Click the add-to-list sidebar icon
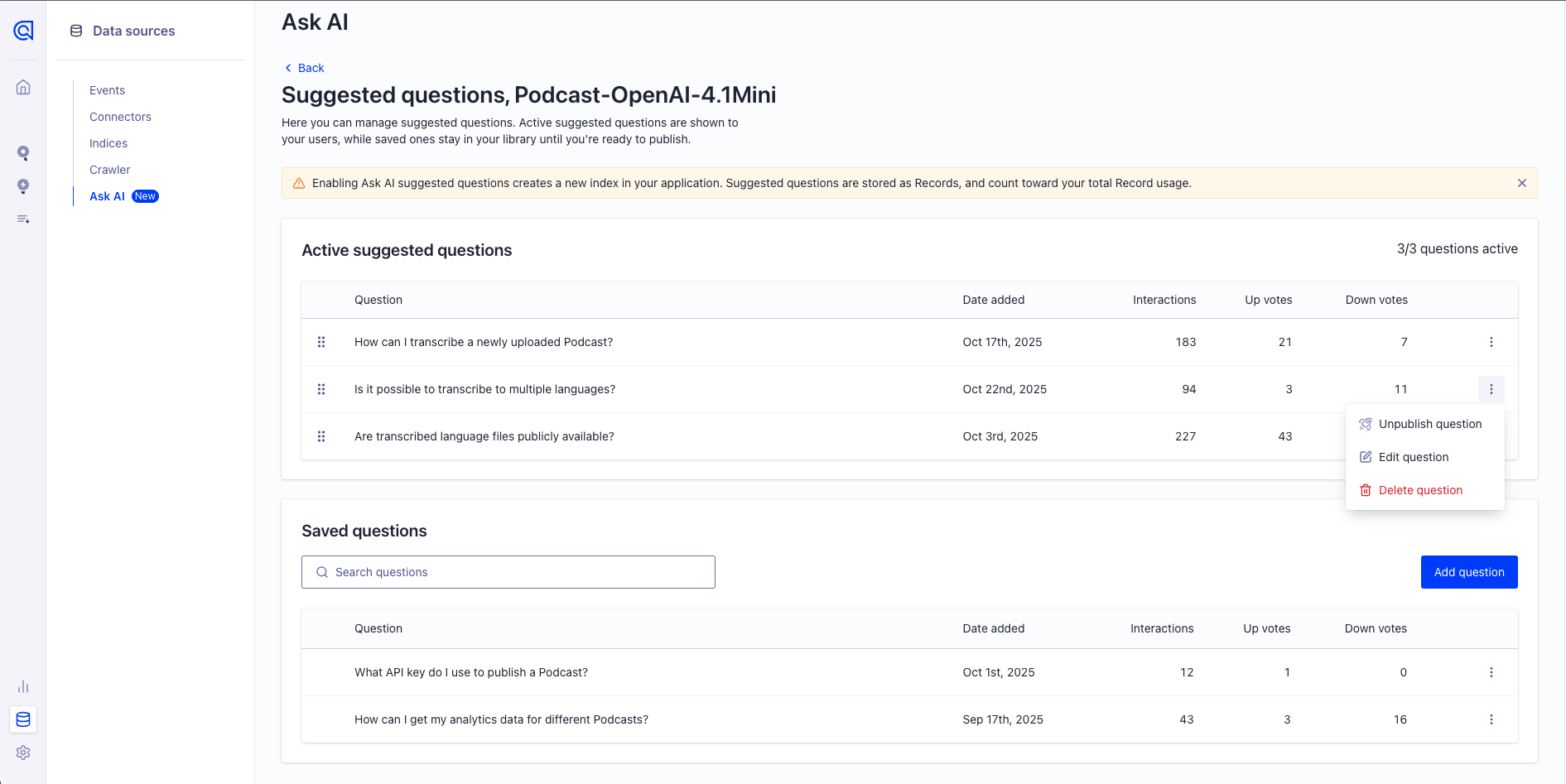 (23, 219)
